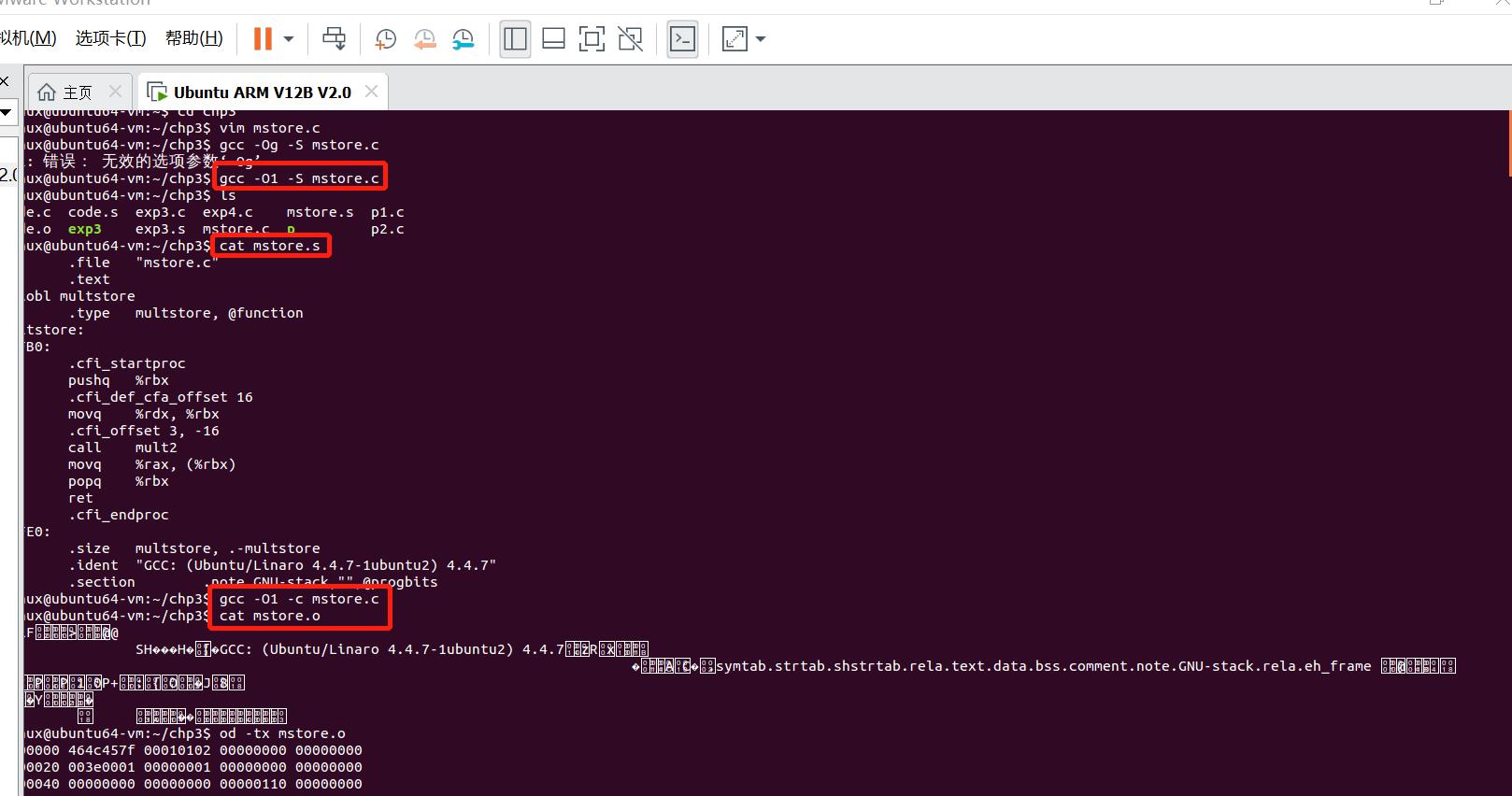Enter full screen mode
The height and width of the screenshot is (796, 1512).
tap(592, 38)
